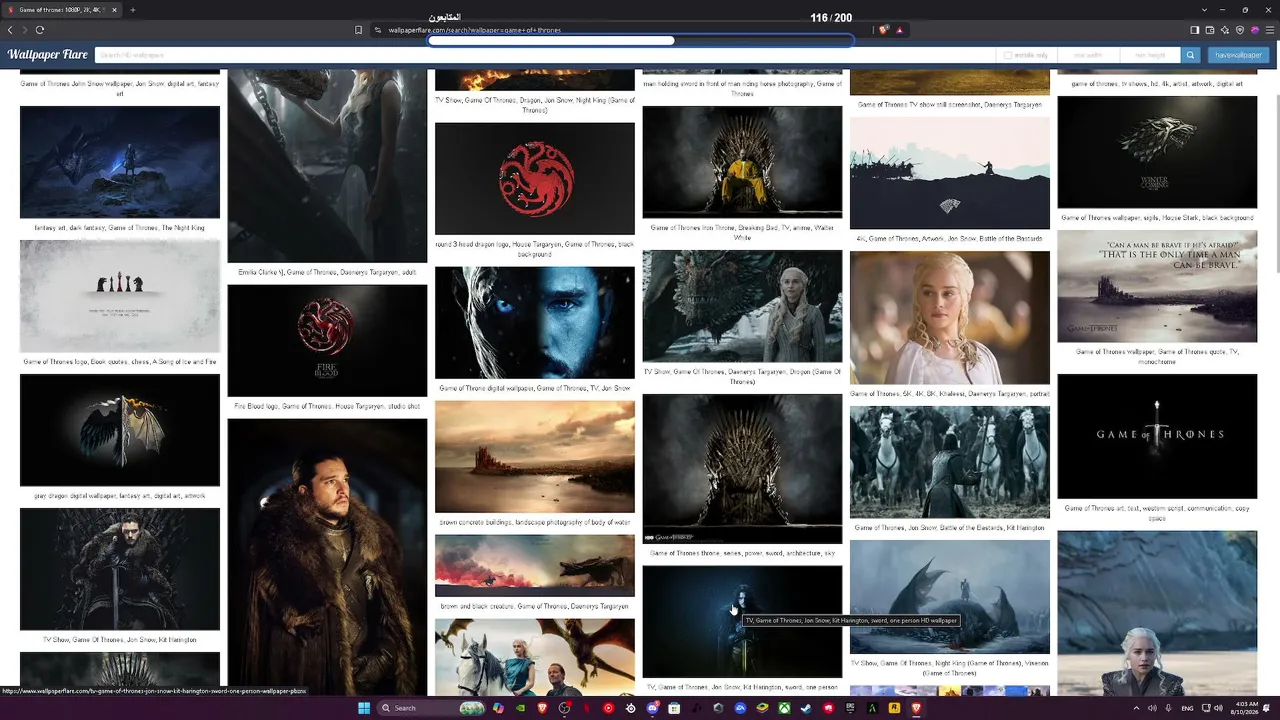Viewport: 1280px width, 720px height.
Task: Bookmark this page using the bookmark icon
Action: 359,30
